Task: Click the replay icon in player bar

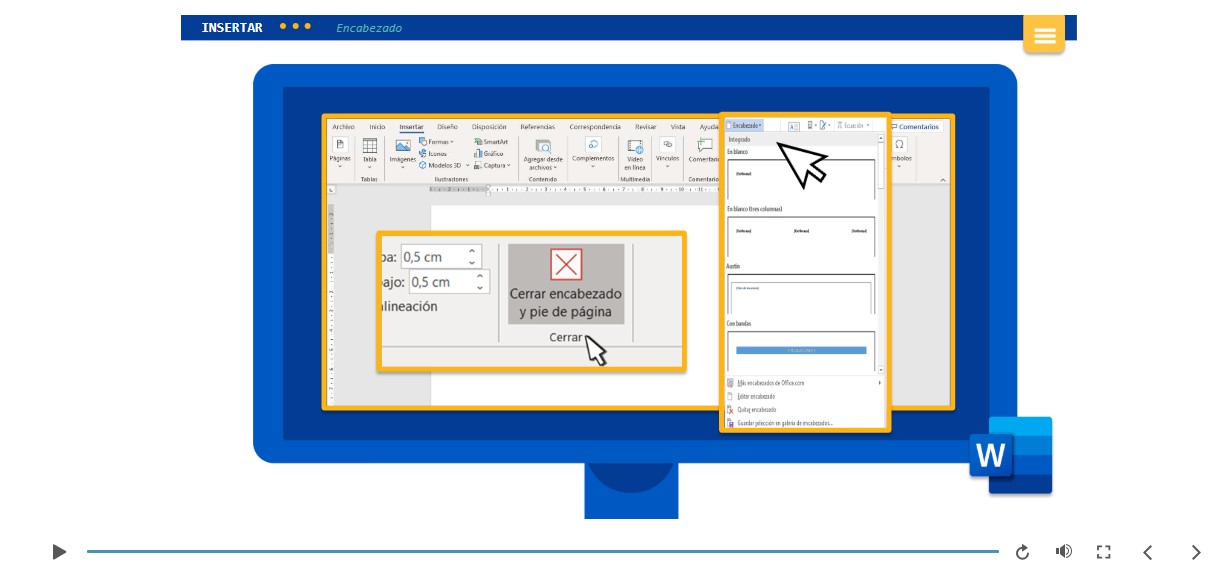Action: [x=1022, y=552]
